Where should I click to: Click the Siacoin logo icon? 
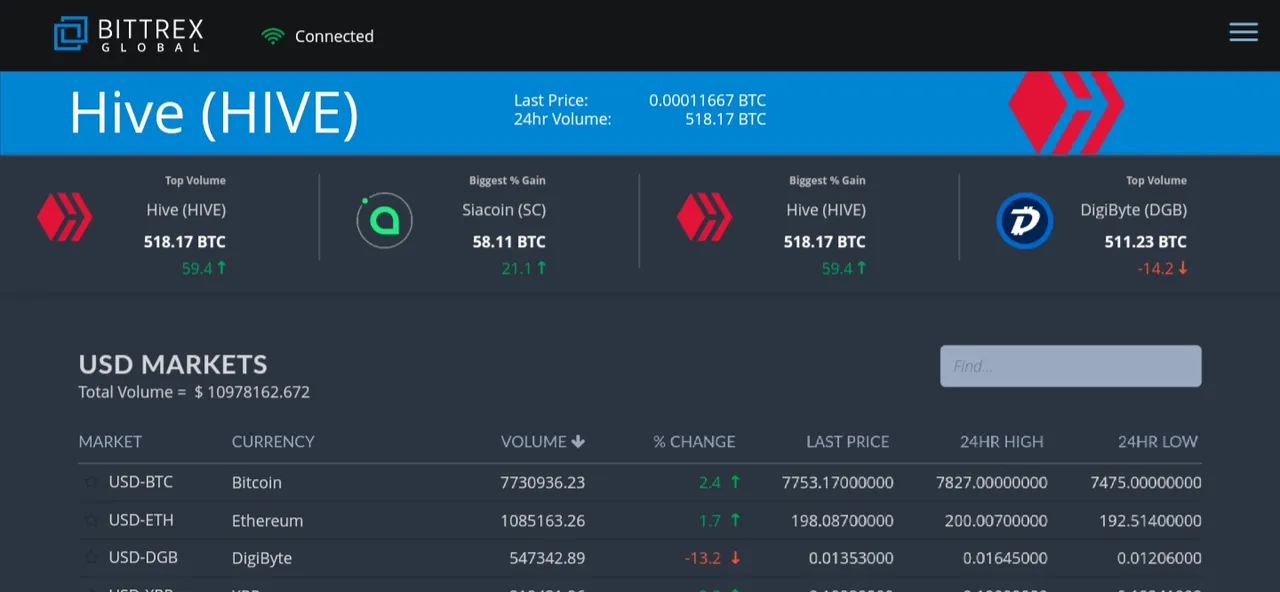pos(384,219)
